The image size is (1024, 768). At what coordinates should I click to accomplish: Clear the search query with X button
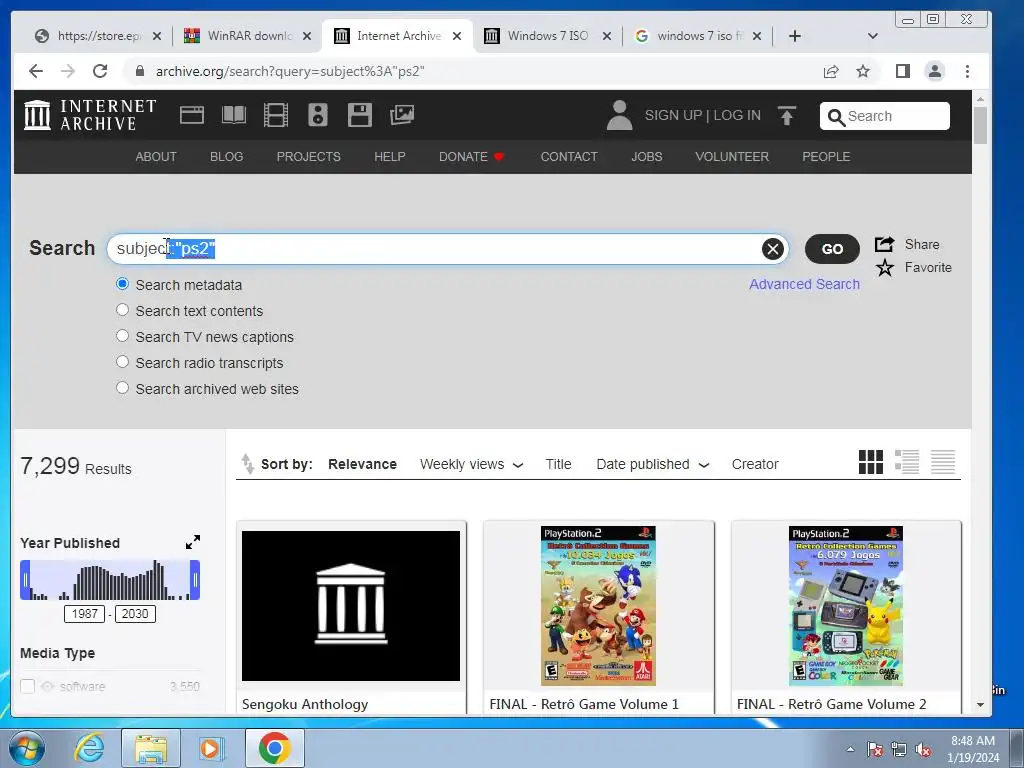[x=773, y=249]
